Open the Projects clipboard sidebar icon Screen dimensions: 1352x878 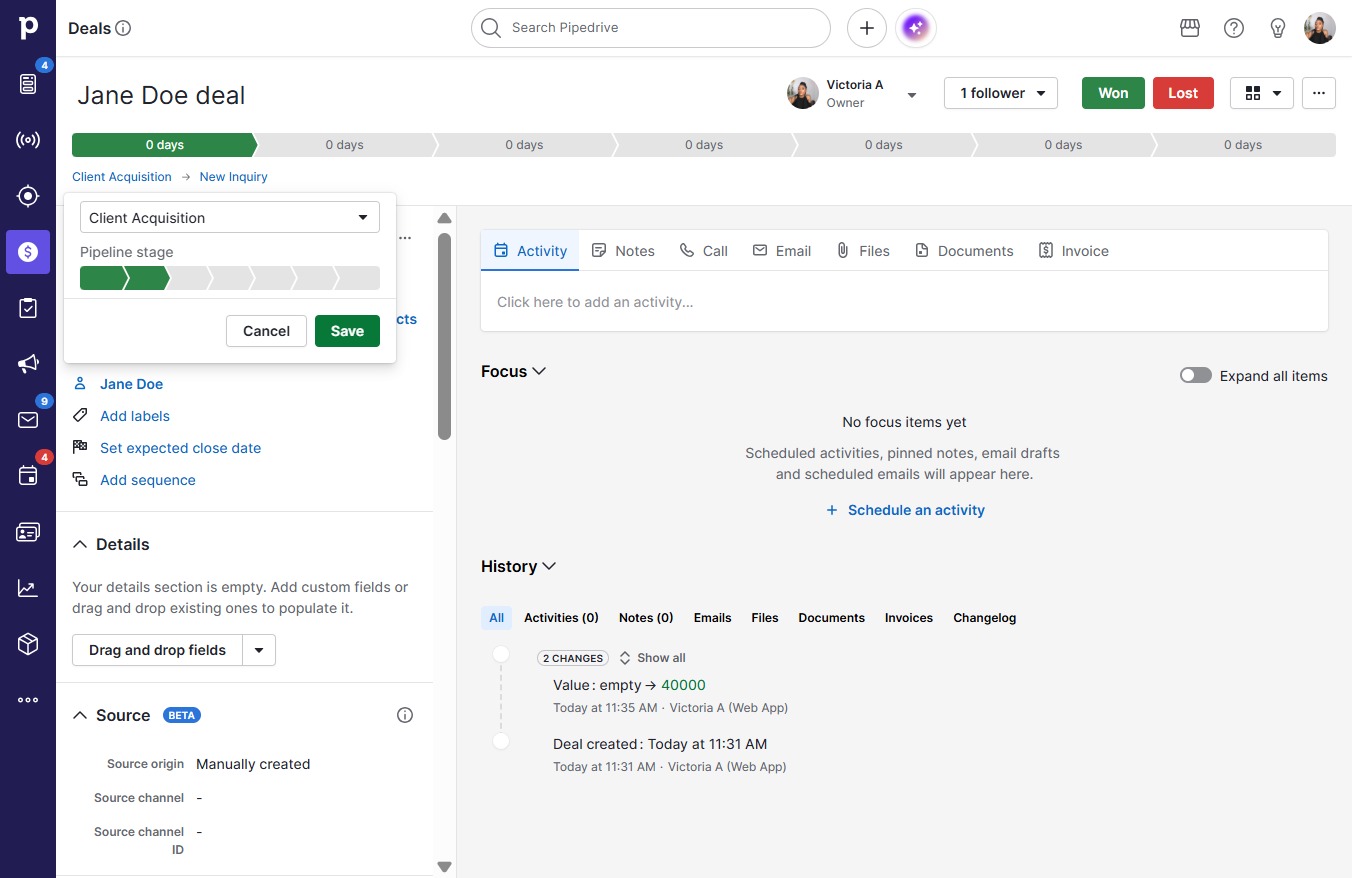tap(28, 308)
